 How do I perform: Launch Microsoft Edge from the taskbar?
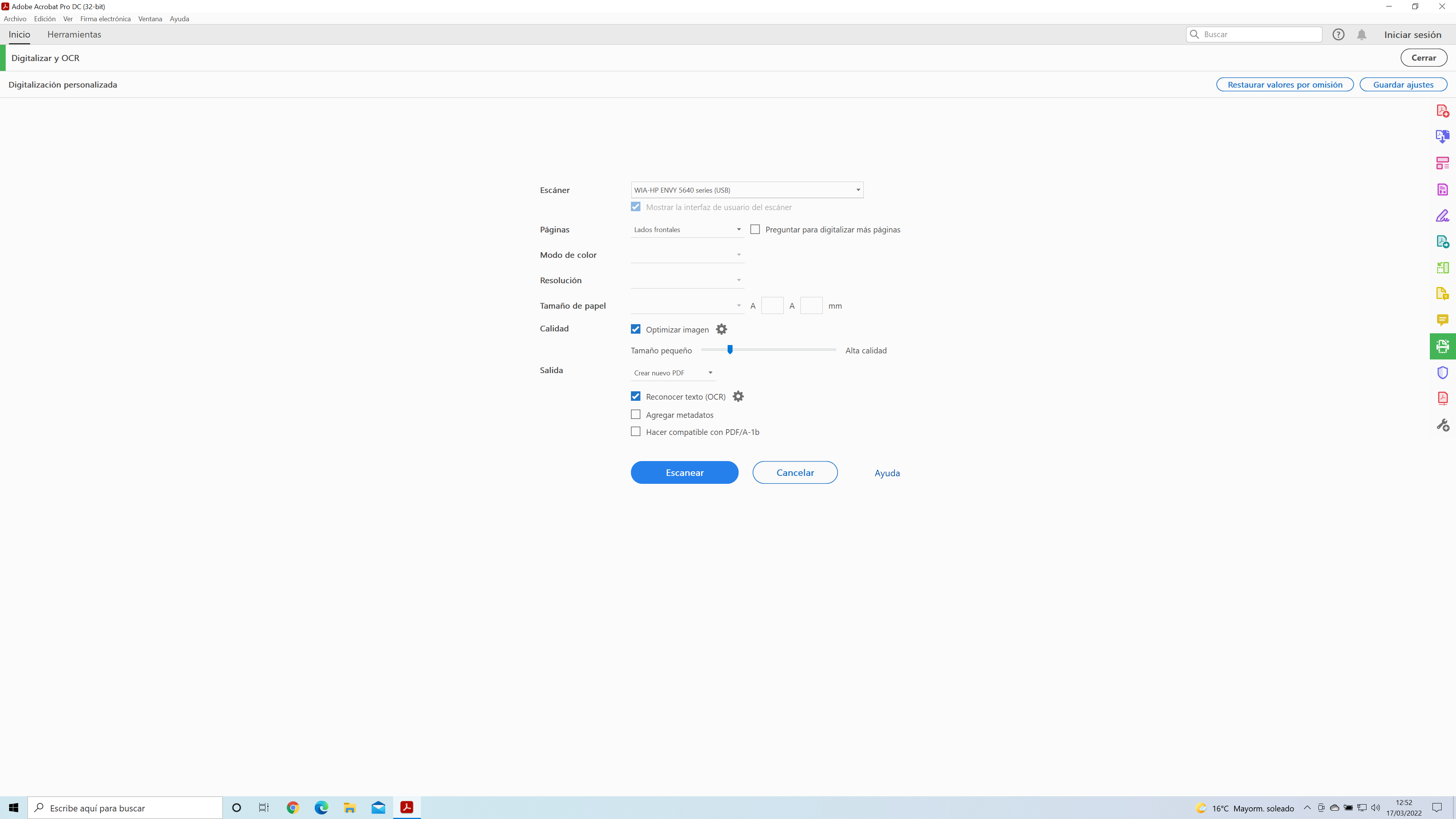pyautogui.click(x=321, y=808)
